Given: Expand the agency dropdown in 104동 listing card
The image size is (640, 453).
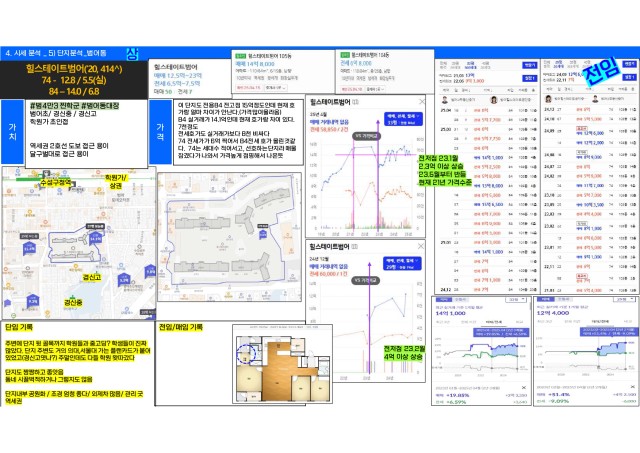Looking at the screenshot, I should point(375,89).
